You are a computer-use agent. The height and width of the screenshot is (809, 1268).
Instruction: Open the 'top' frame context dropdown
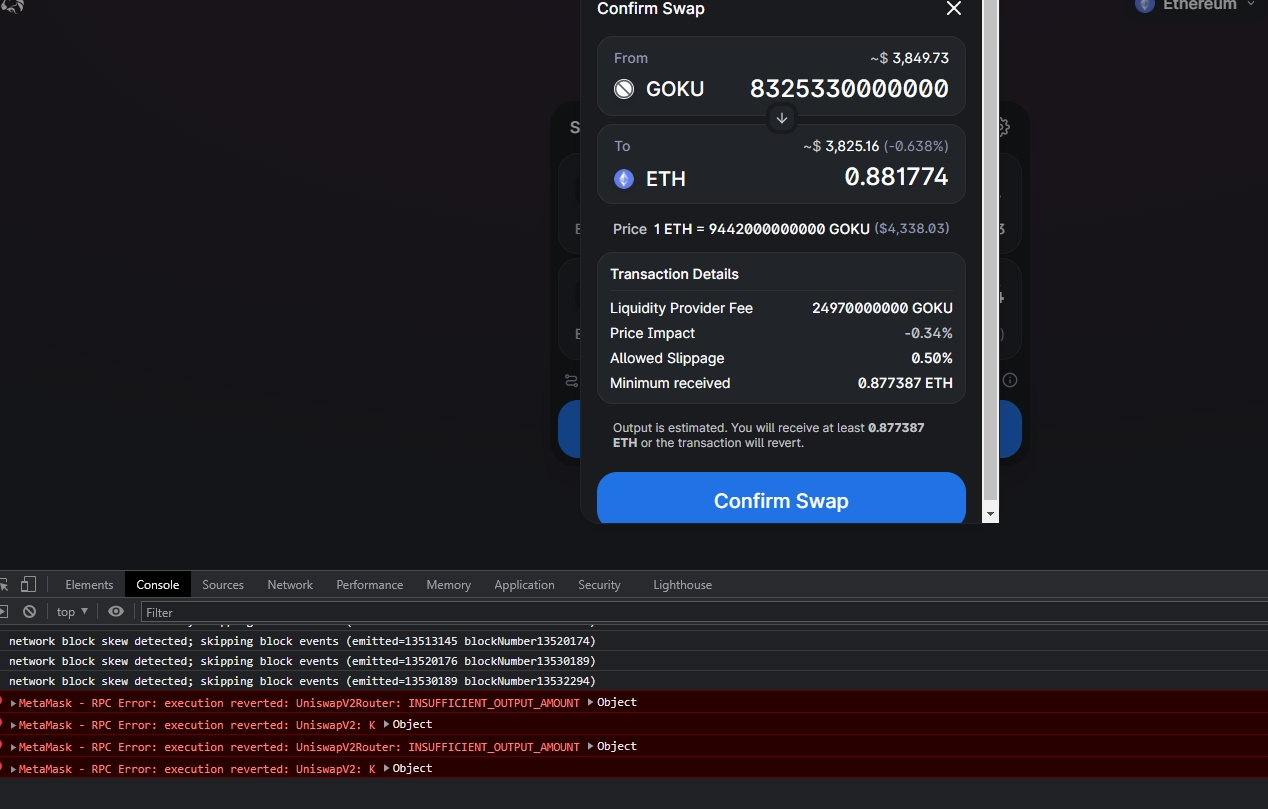[x=70, y=611]
